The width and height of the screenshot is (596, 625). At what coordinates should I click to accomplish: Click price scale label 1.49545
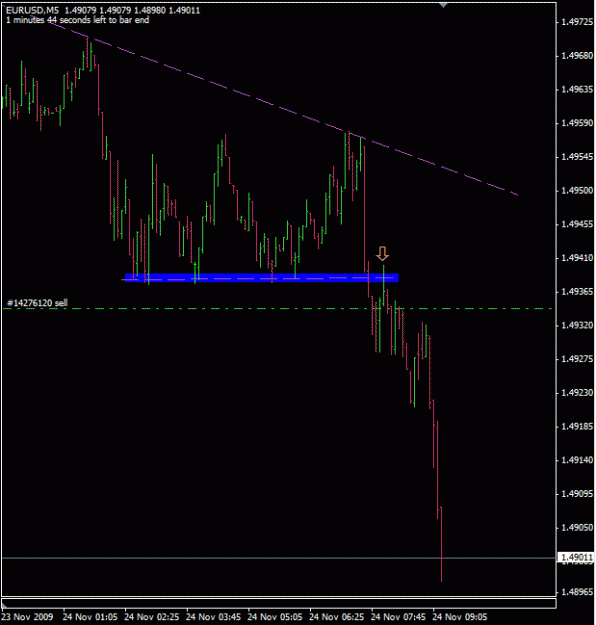pyautogui.click(x=577, y=157)
